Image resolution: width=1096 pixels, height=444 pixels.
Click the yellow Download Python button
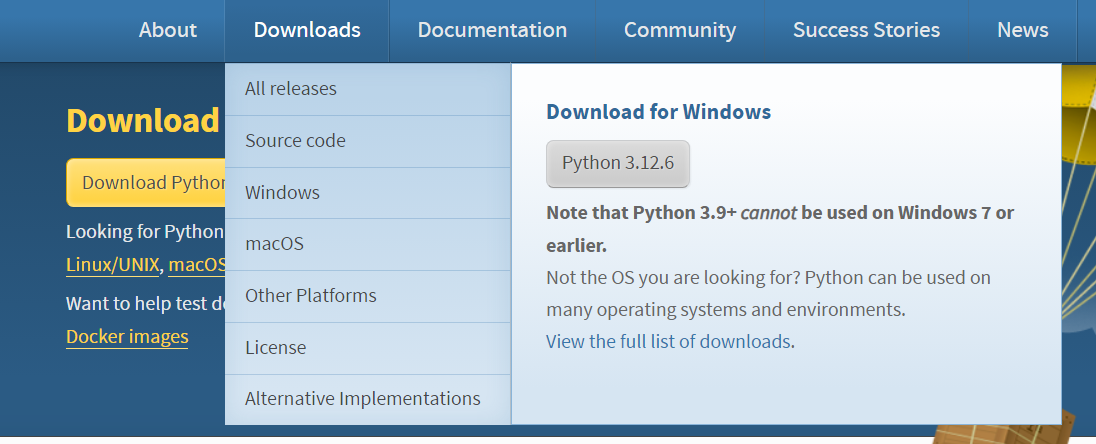145,182
